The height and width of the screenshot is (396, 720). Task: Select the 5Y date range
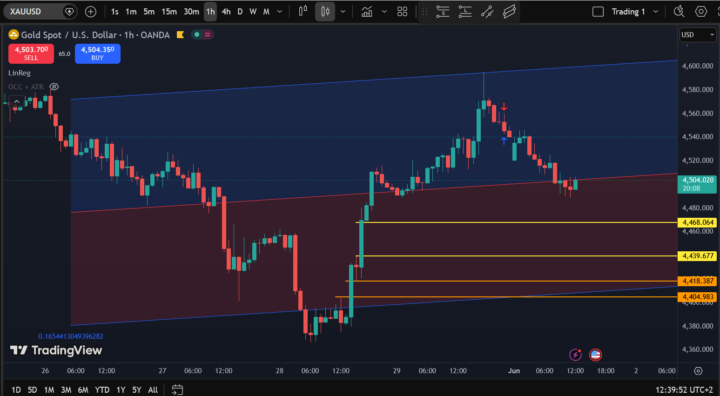coord(137,390)
